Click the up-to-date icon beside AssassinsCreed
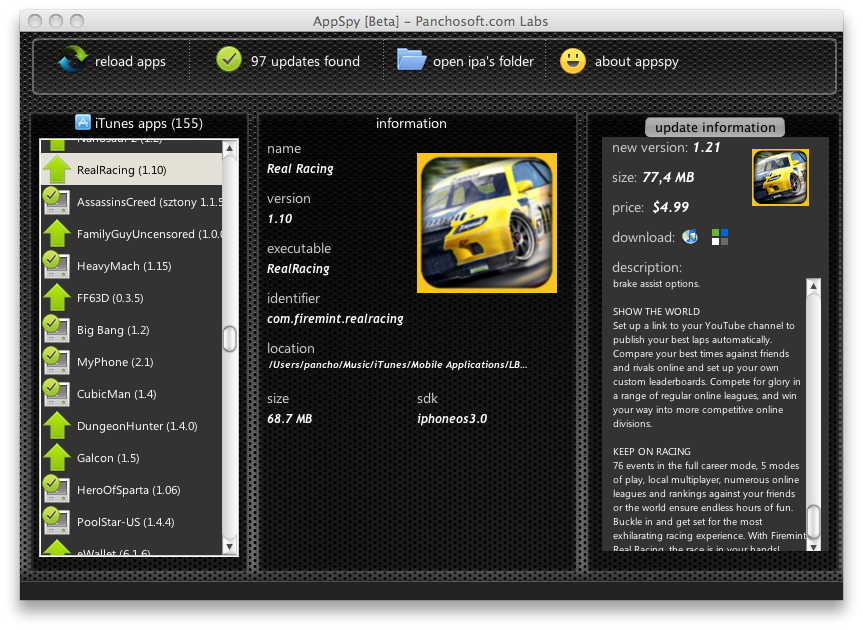 pyautogui.click(x=56, y=201)
